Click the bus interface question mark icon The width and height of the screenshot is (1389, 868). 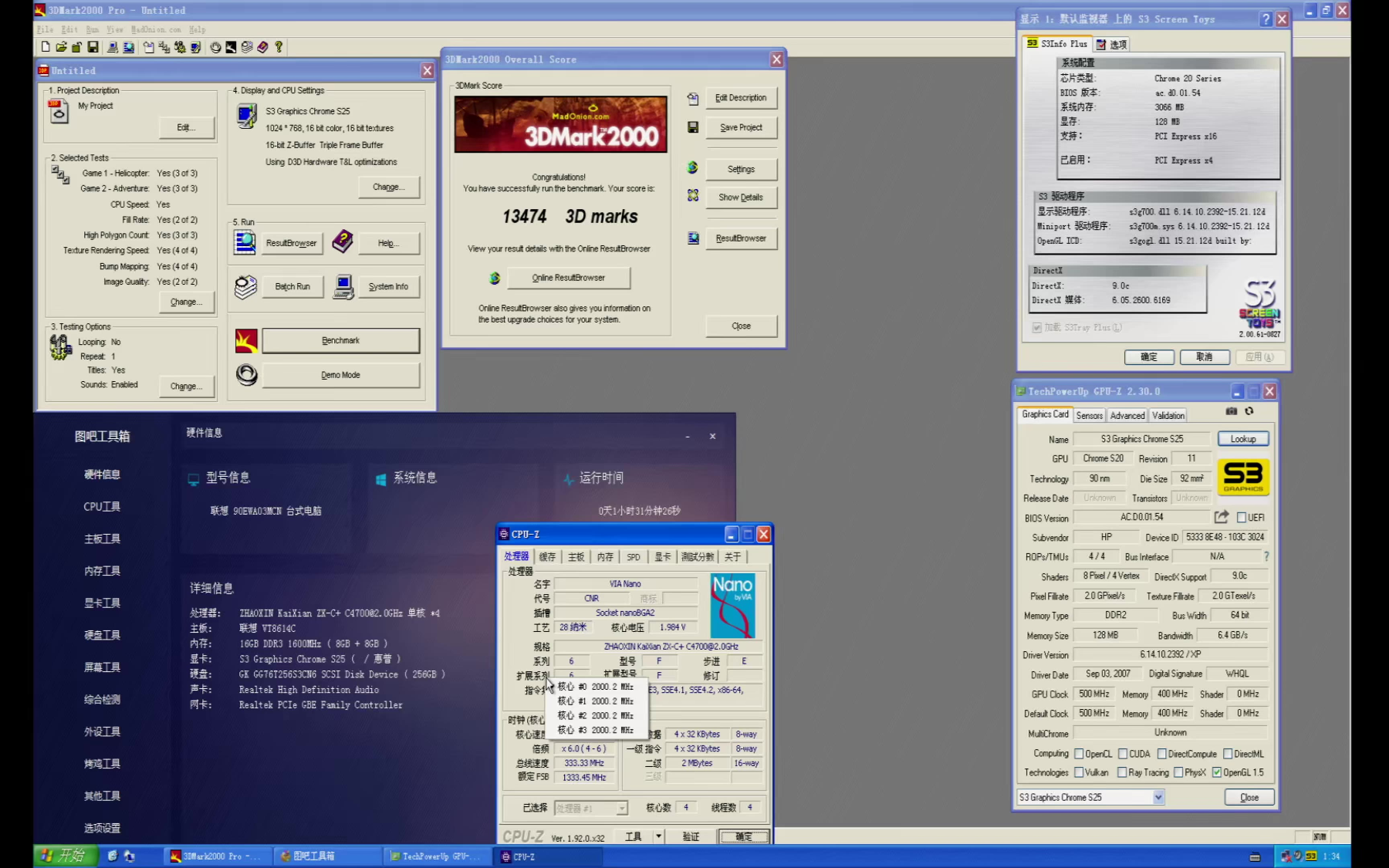tap(1266, 556)
